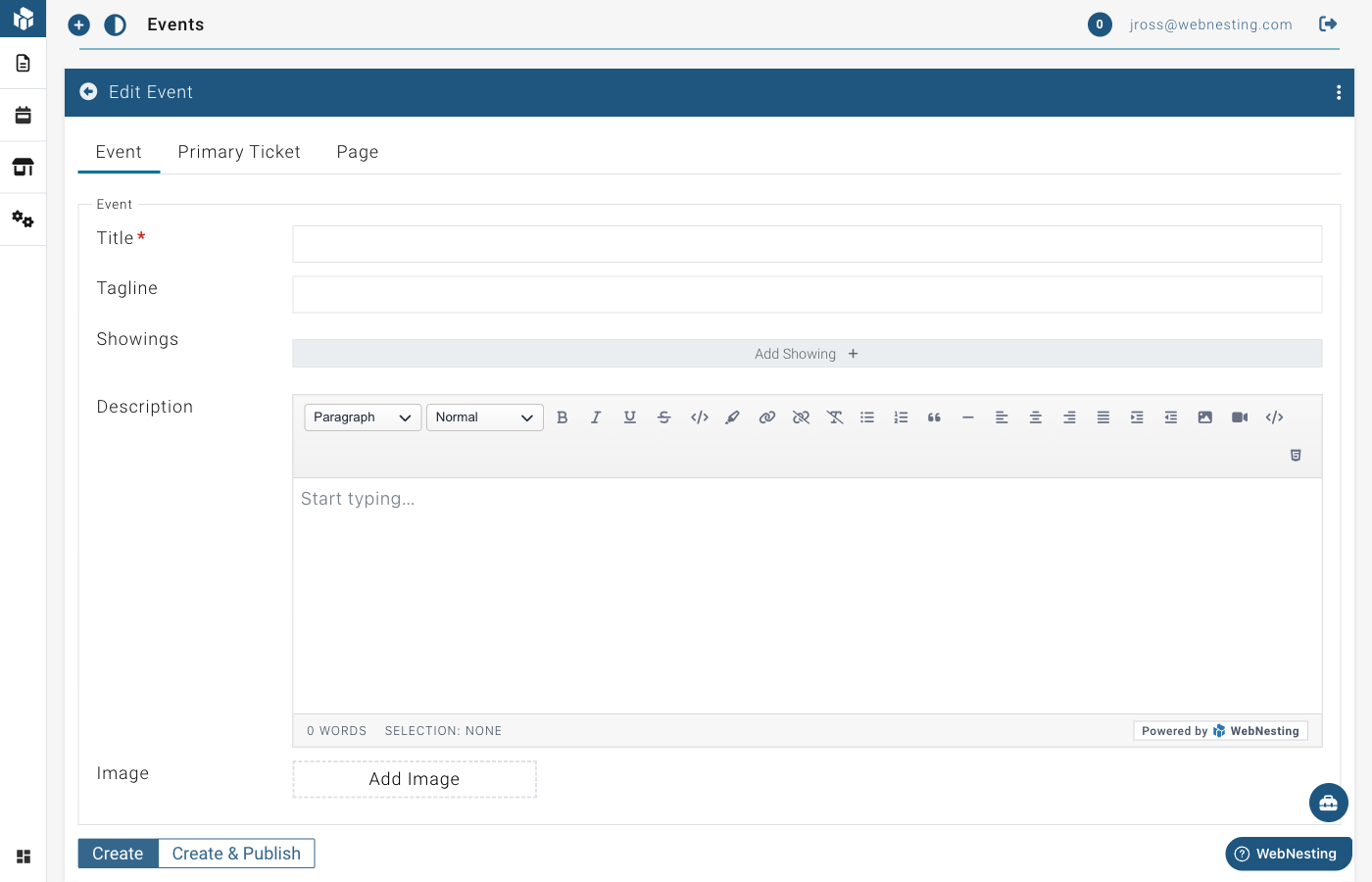The image size is (1372, 882).
Task: Toggle bold formatting in the description editor
Action: click(x=563, y=416)
